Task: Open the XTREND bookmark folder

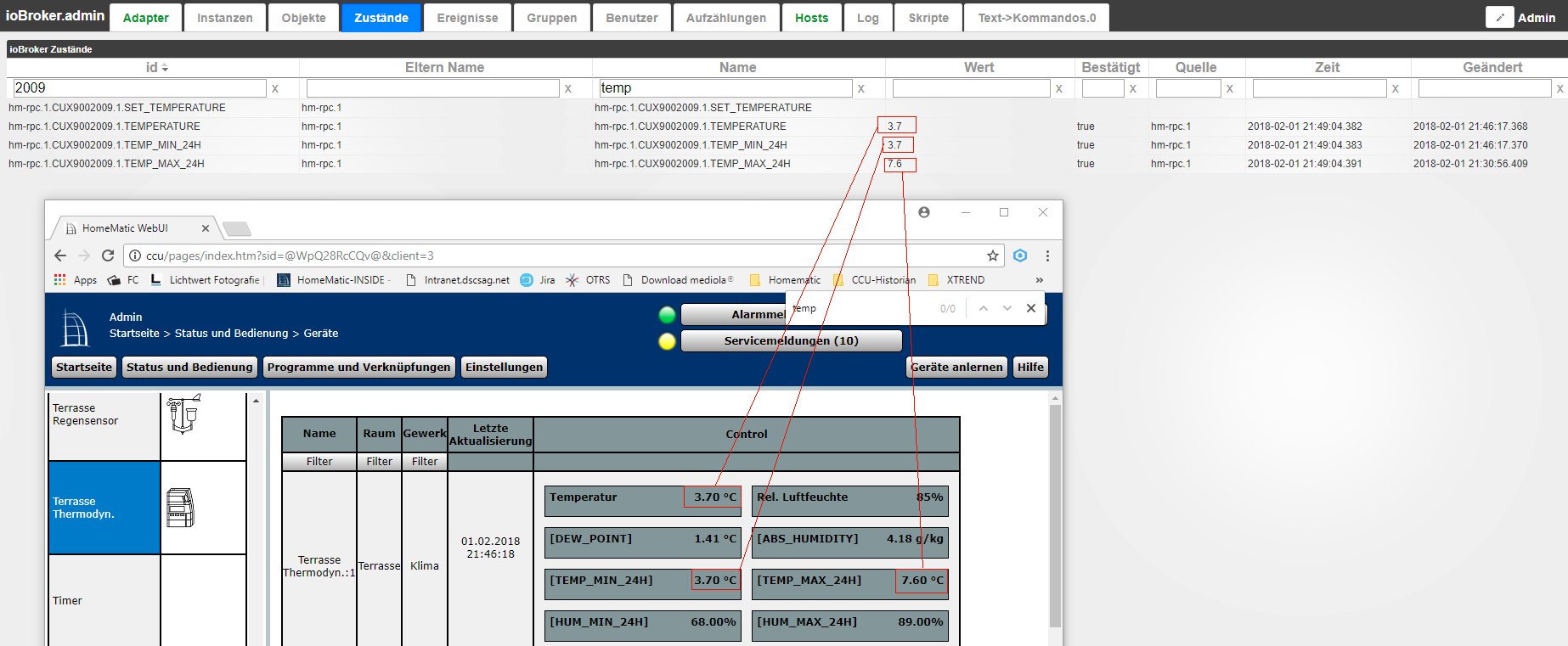Action: (x=956, y=280)
